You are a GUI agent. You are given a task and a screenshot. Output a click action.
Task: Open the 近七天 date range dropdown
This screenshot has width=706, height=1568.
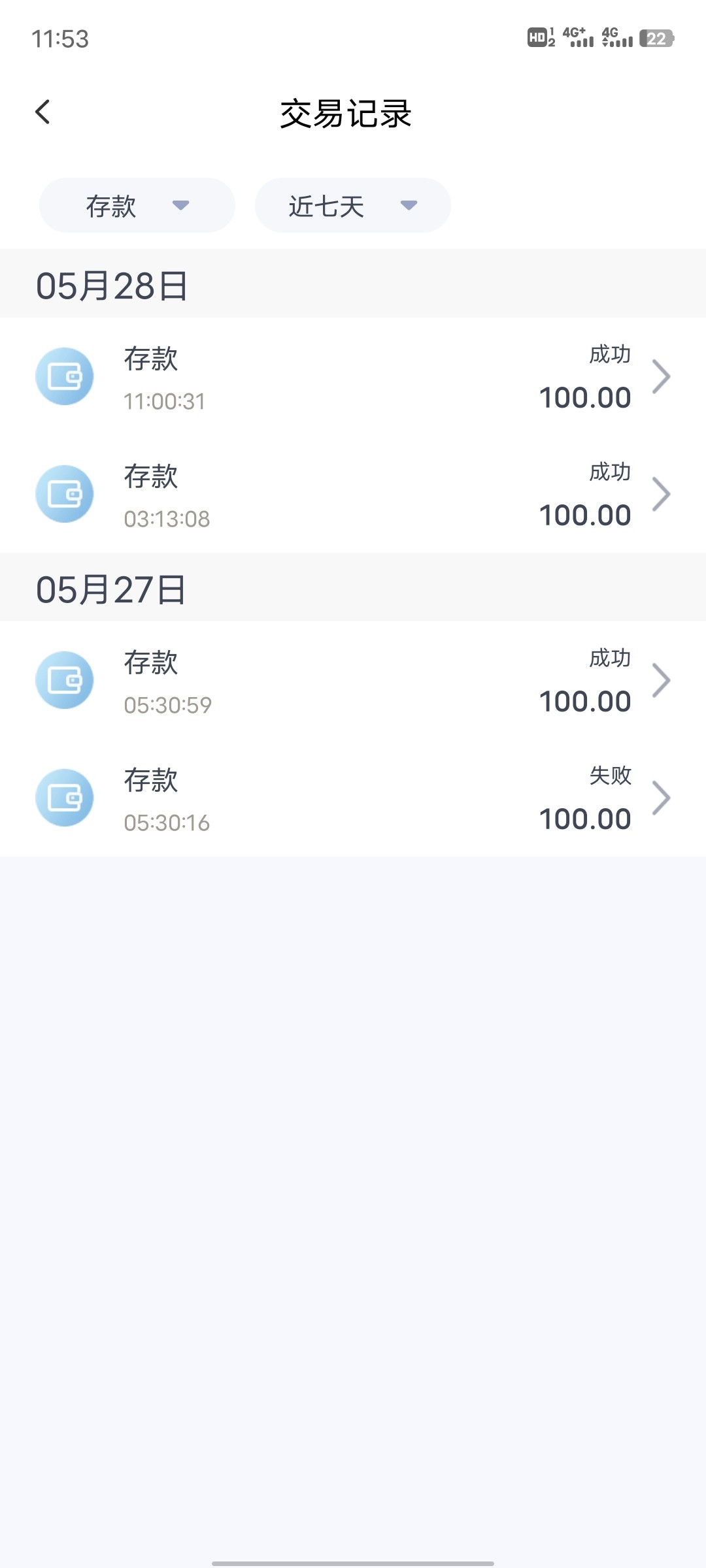click(353, 206)
